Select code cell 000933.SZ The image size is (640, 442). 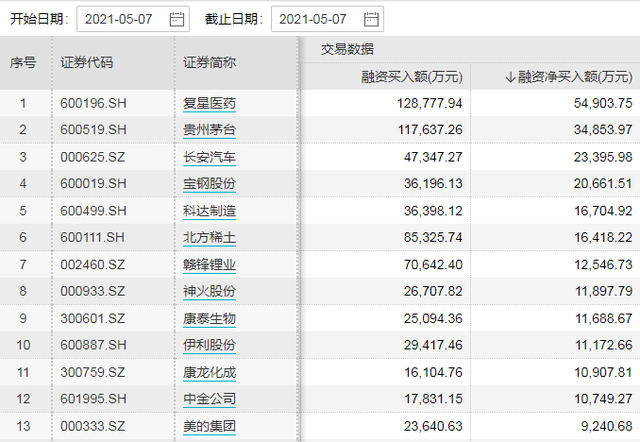pos(93,291)
